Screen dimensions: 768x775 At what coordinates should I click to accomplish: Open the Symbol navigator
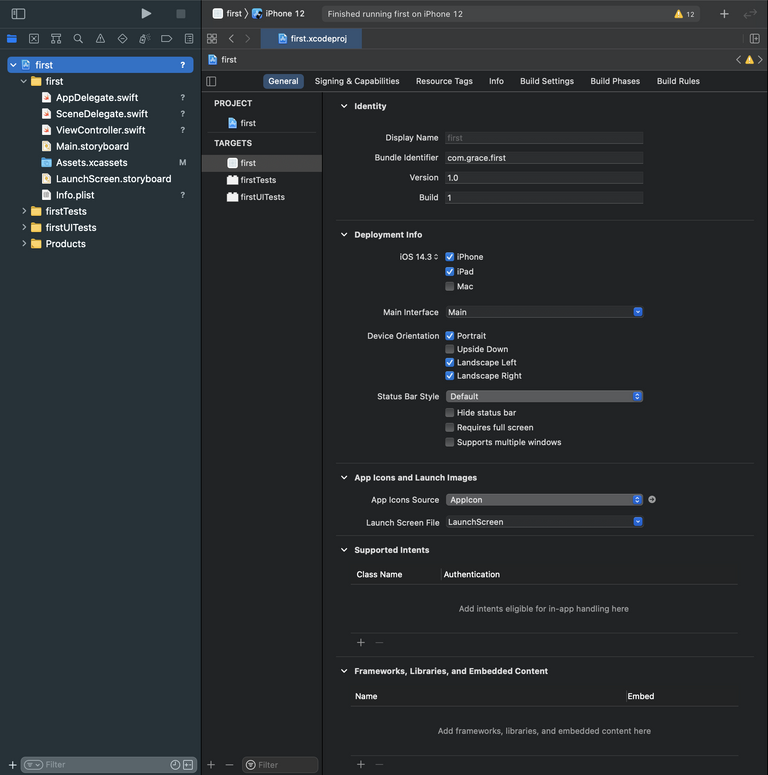[56, 39]
